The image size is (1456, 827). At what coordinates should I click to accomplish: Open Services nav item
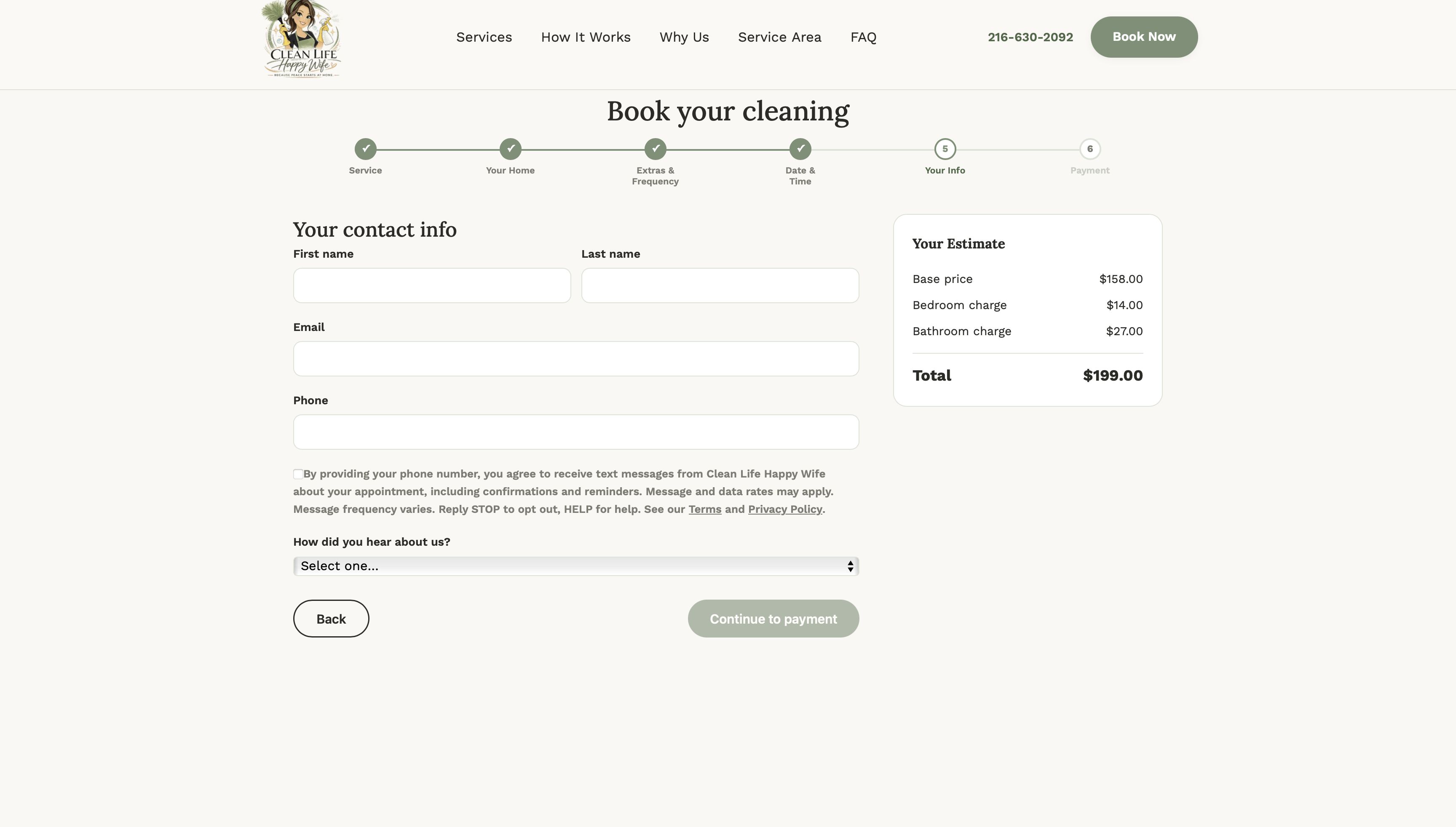(484, 37)
